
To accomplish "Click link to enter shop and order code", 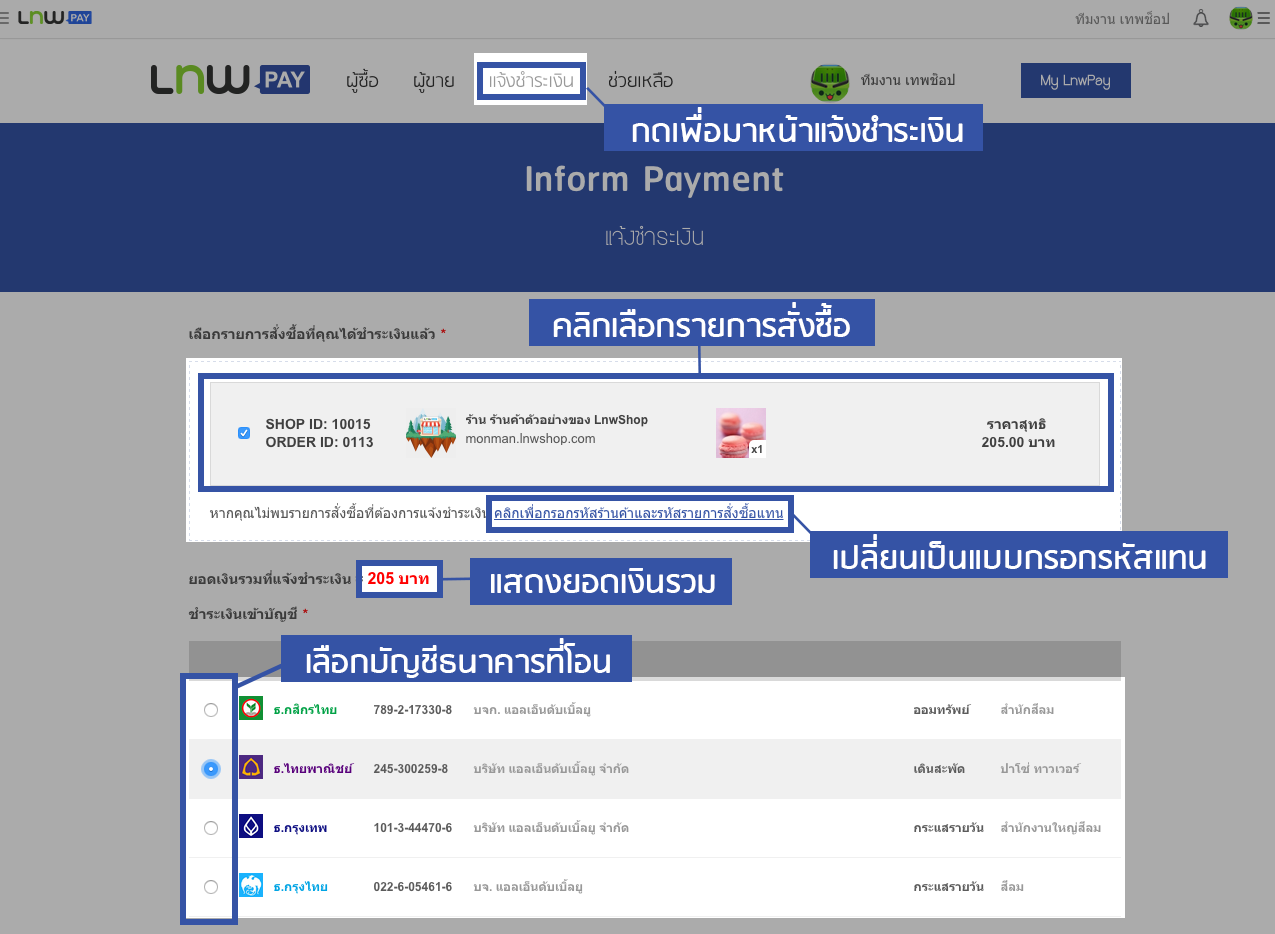I will (640, 514).
